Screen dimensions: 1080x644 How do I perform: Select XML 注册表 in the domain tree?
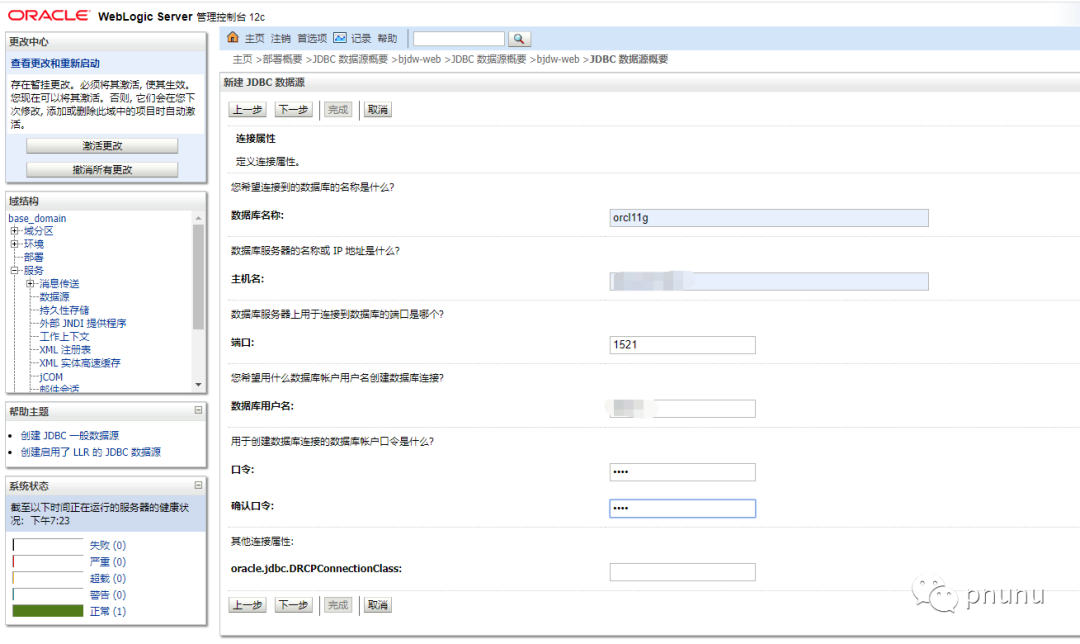click(65, 350)
